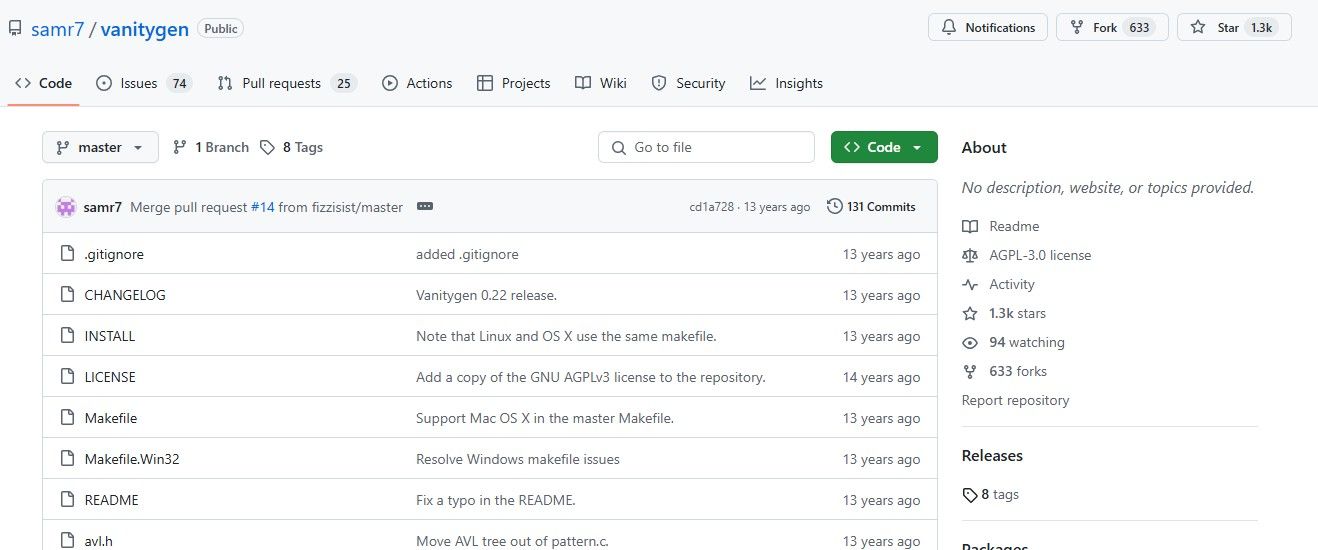
Task: Open the Readme link in About
Action: [x=1000, y=226]
